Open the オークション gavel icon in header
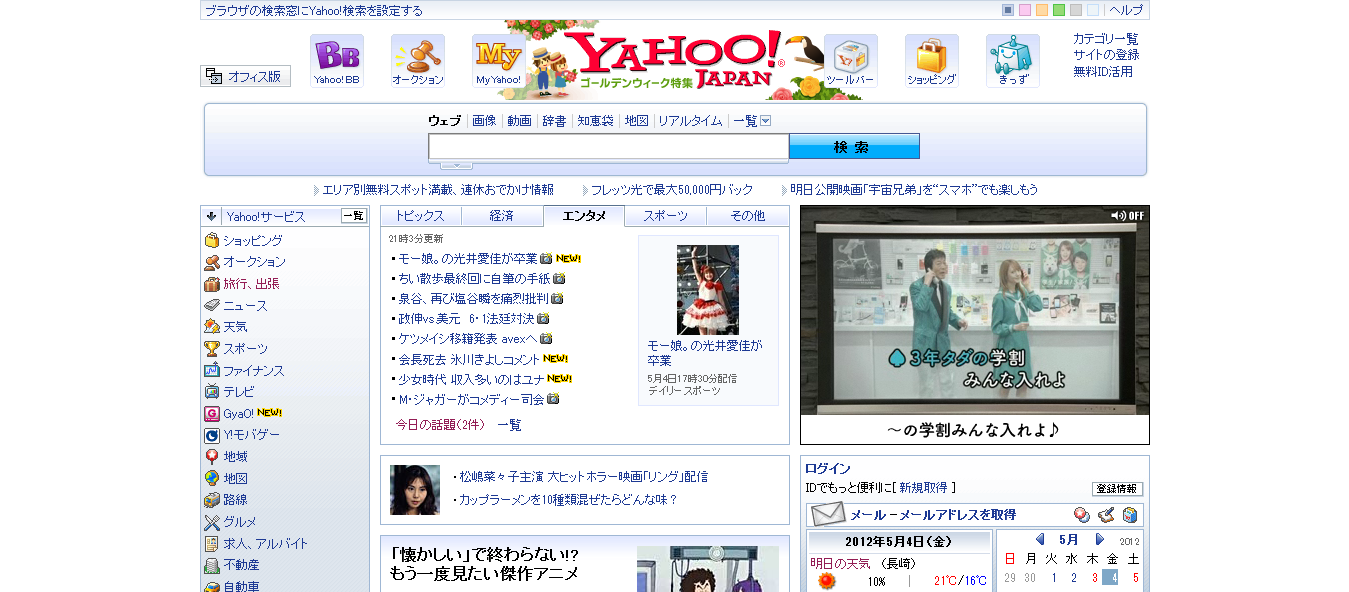 [x=418, y=61]
